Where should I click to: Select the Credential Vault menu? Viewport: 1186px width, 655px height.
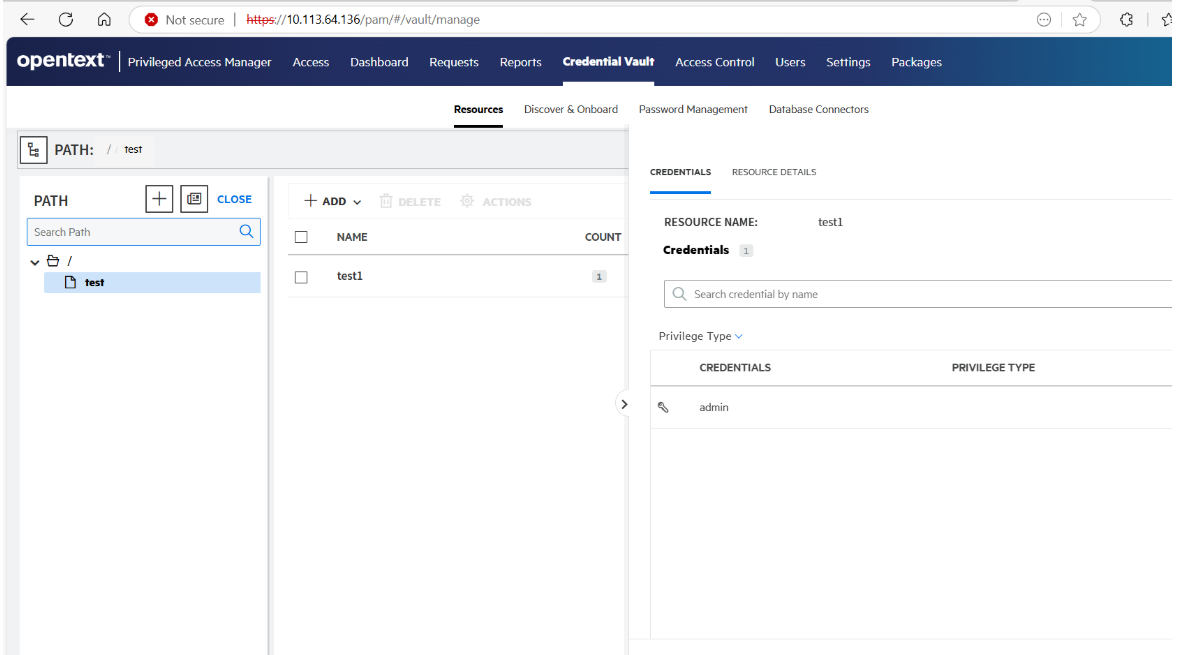[x=608, y=62]
